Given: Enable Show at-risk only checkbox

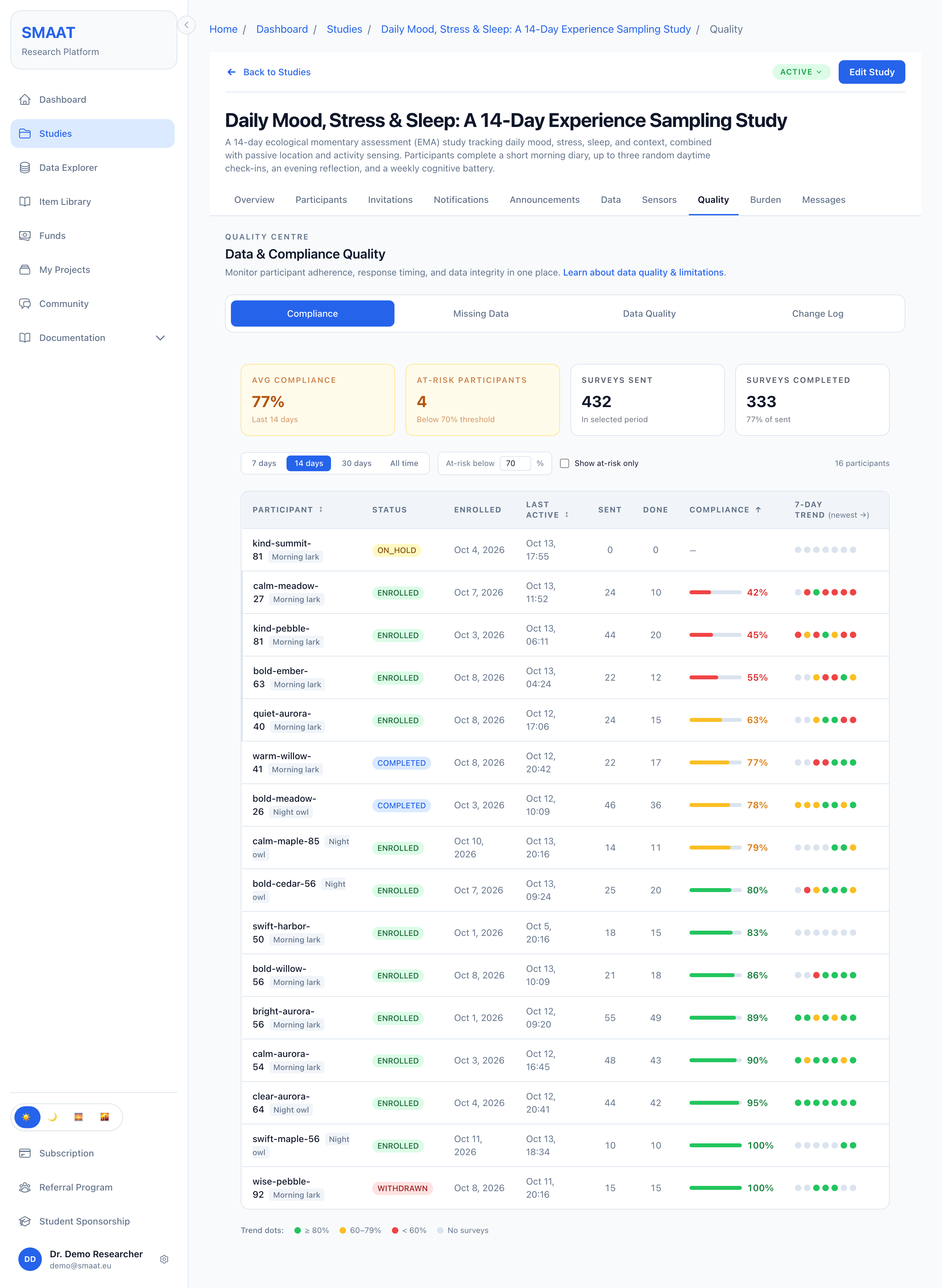Looking at the screenshot, I should click(x=565, y=463).
